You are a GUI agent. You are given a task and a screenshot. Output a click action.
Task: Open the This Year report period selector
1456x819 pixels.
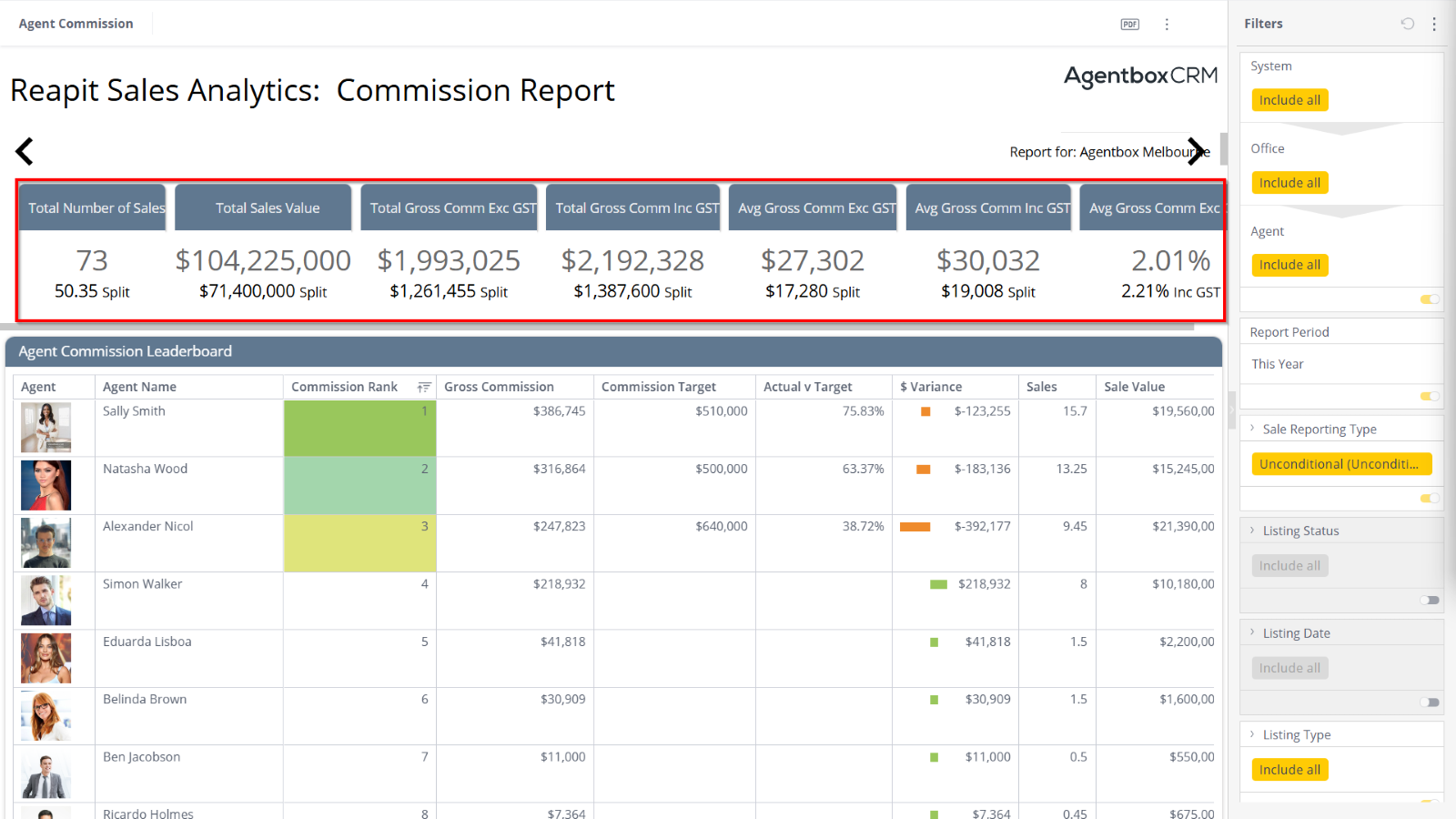point(1341,364)
